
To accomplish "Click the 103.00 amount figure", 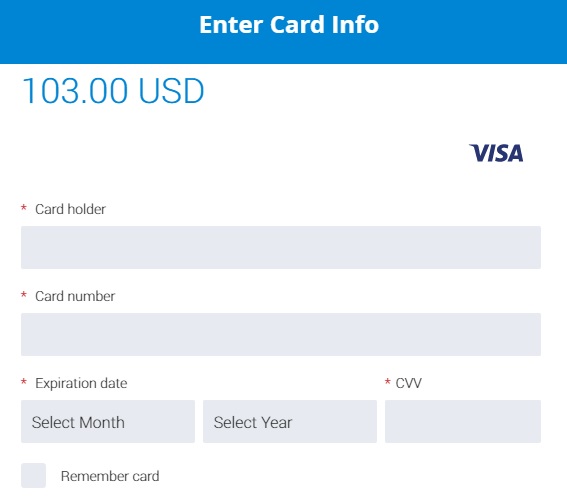I will [75, 90].
